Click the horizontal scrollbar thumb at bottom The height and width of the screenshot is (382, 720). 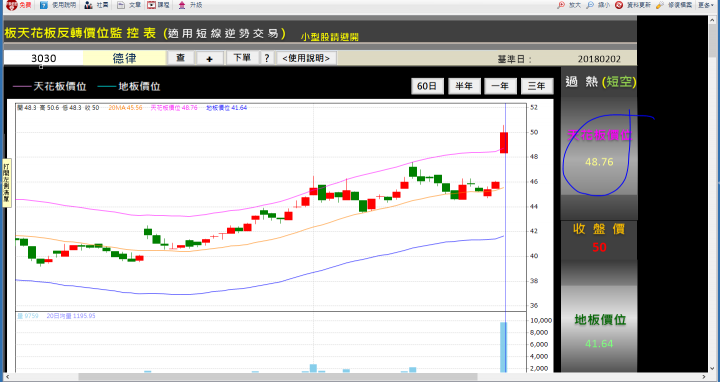278,377
